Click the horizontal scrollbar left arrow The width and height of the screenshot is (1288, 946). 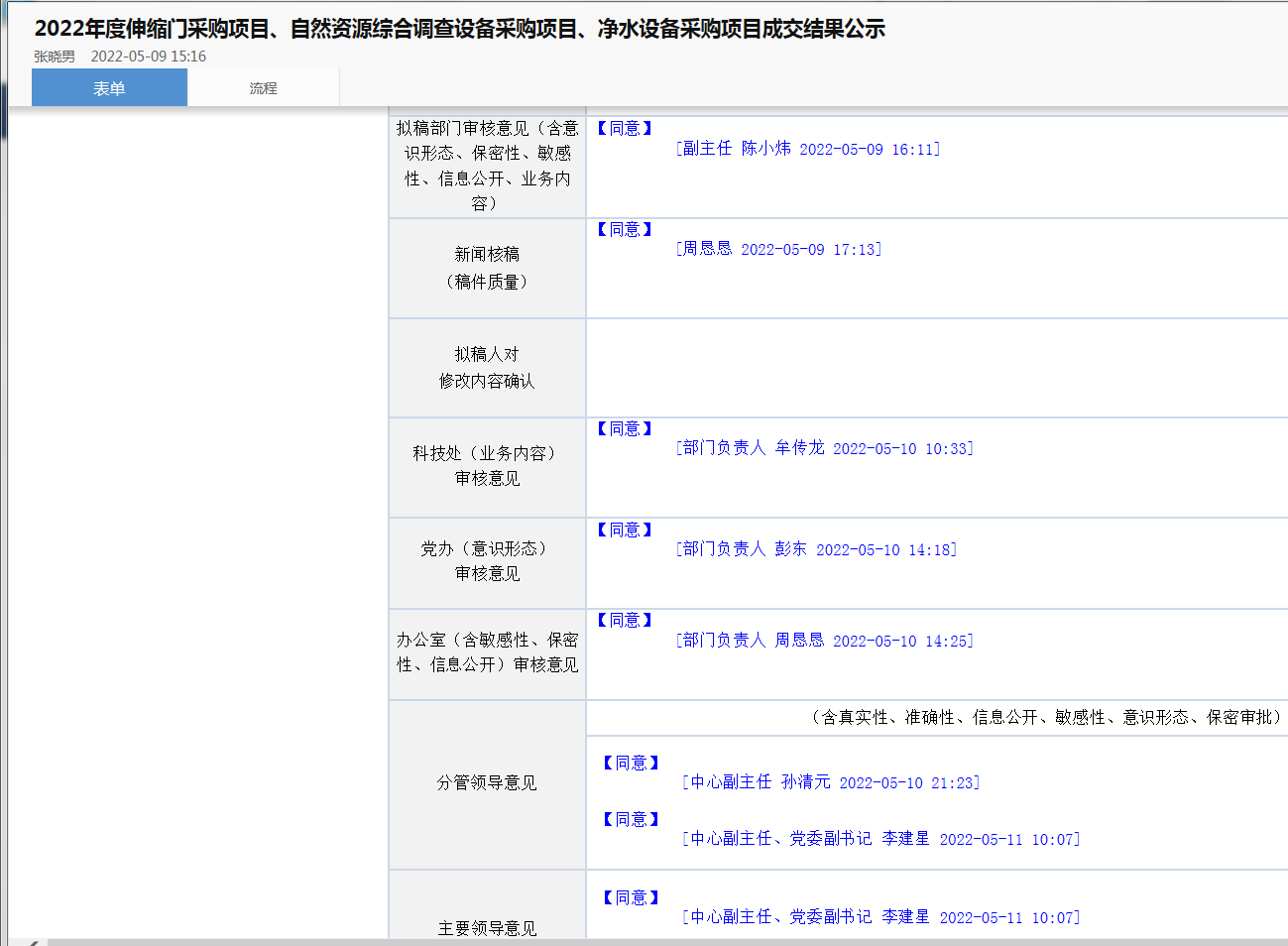pyautogui.click(x=32, y=942)
